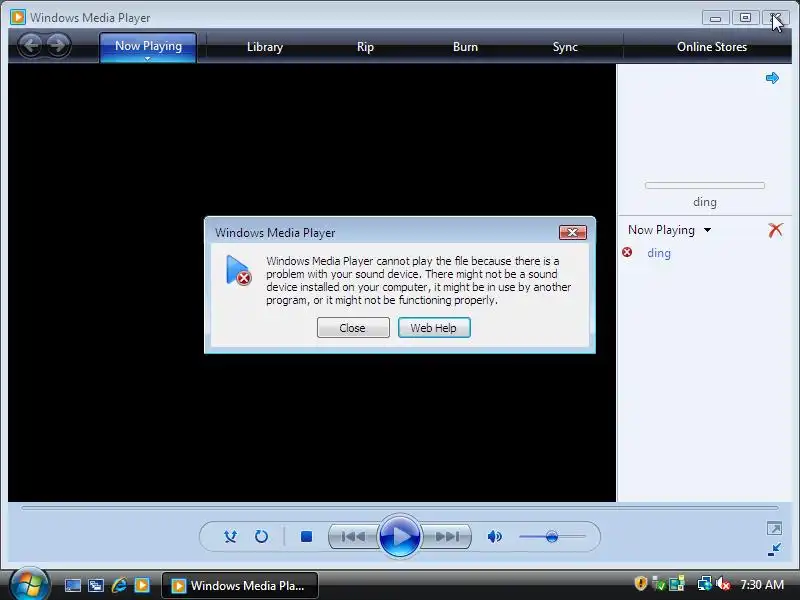This screenshot has width=800, height=600.
Task: Switch to the Library tab
Action: click(264, 47)
